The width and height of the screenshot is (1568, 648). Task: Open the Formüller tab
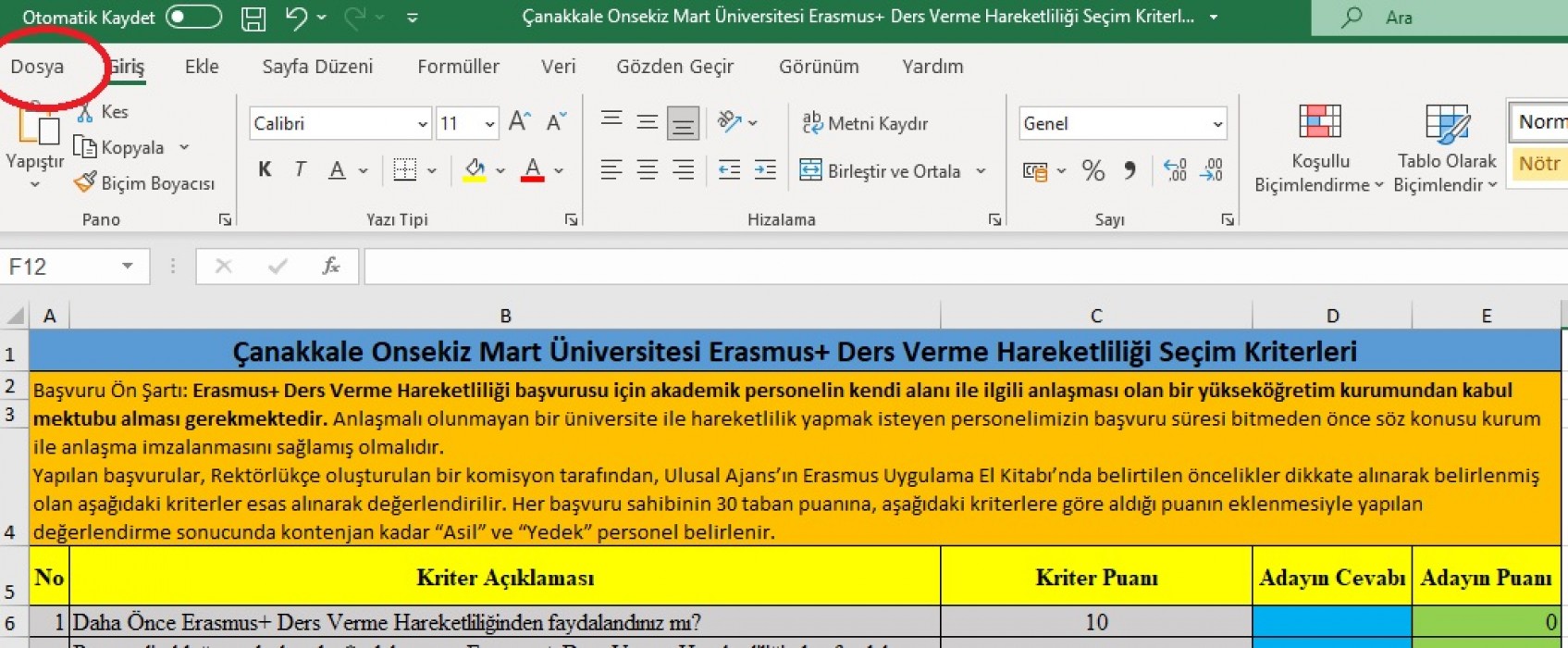point(458,67)
